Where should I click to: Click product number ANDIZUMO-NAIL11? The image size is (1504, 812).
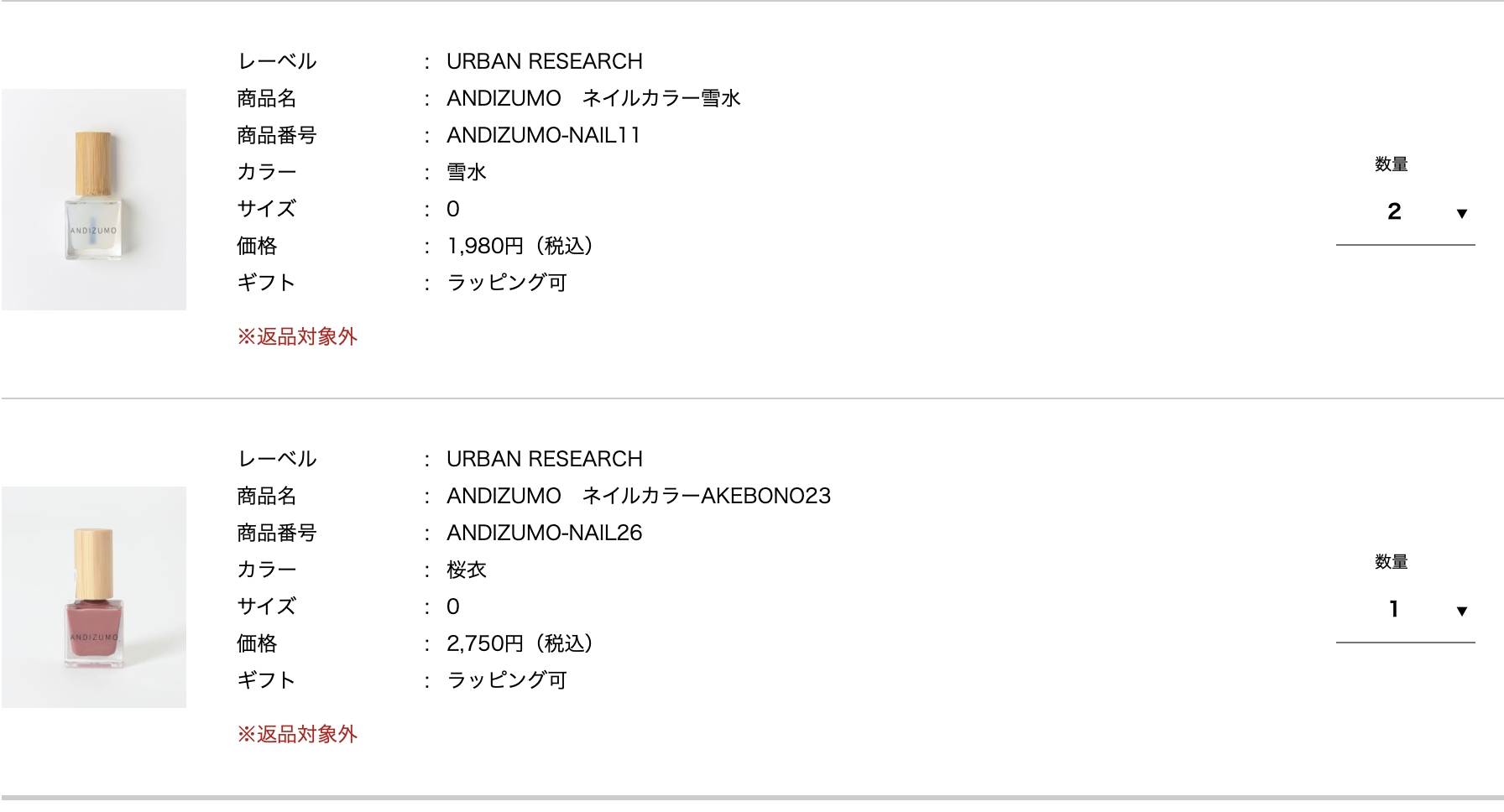coord(543,135)
